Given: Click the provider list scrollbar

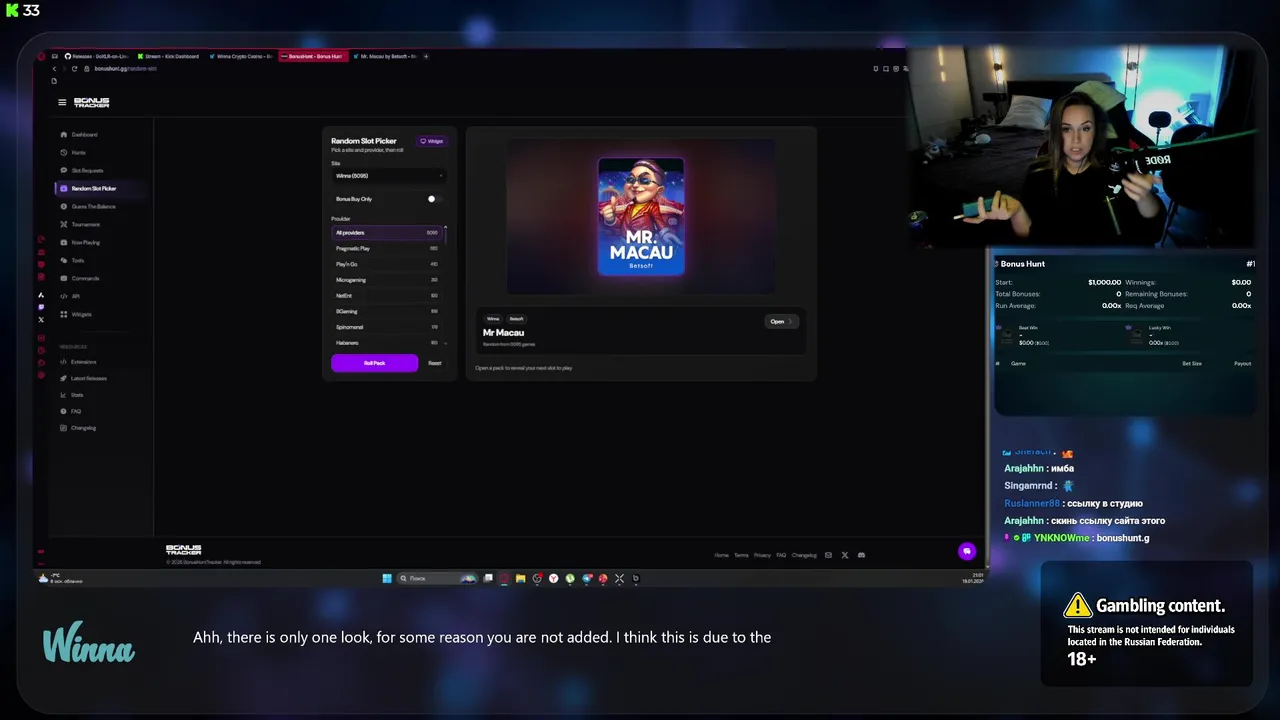Looking at the screenshot, I should coord(445,234).
